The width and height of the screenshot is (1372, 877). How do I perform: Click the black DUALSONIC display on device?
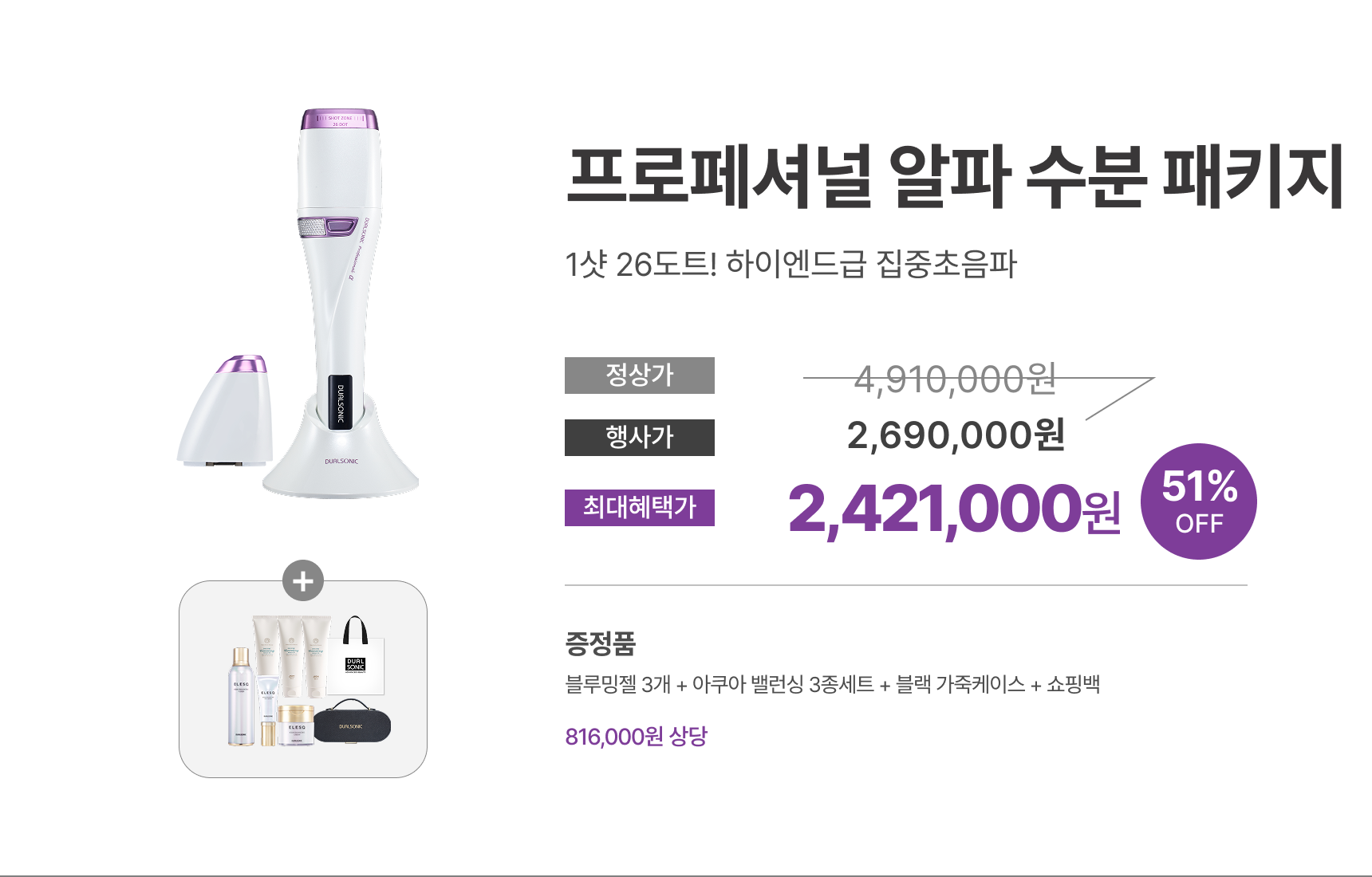click(x=341, y=402)
